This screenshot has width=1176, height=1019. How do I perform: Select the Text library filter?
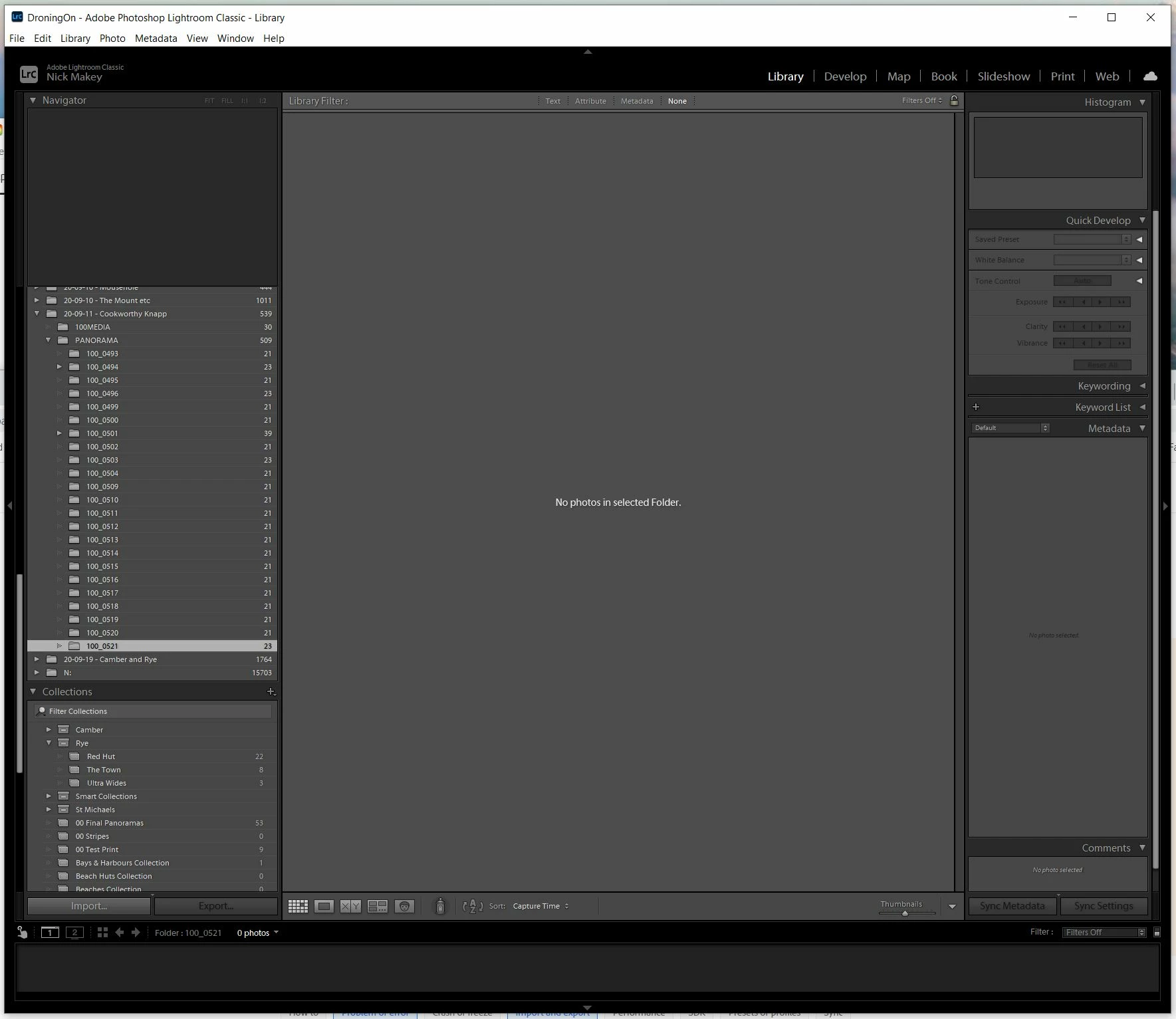click(x=553, y=101)
